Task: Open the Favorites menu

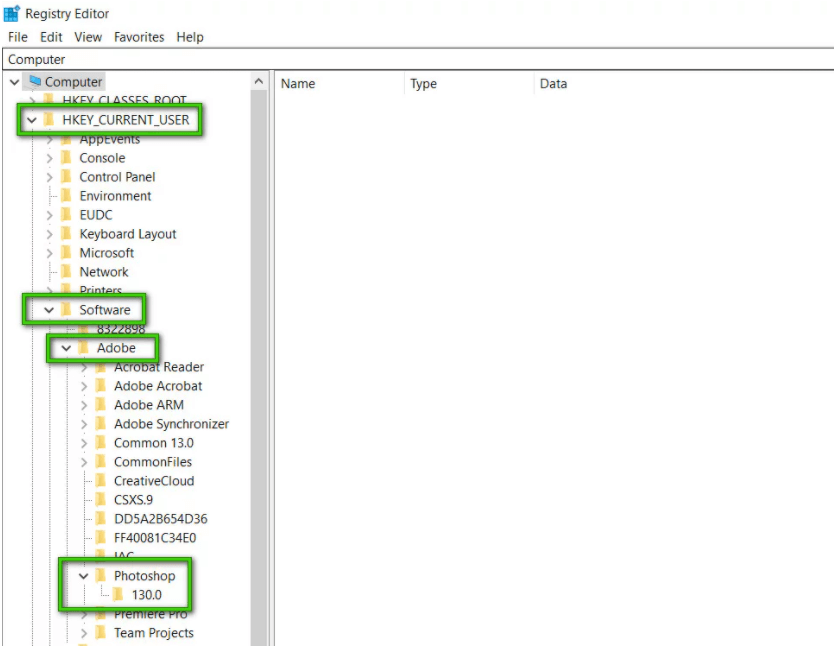Action: (x=139, y=37)
